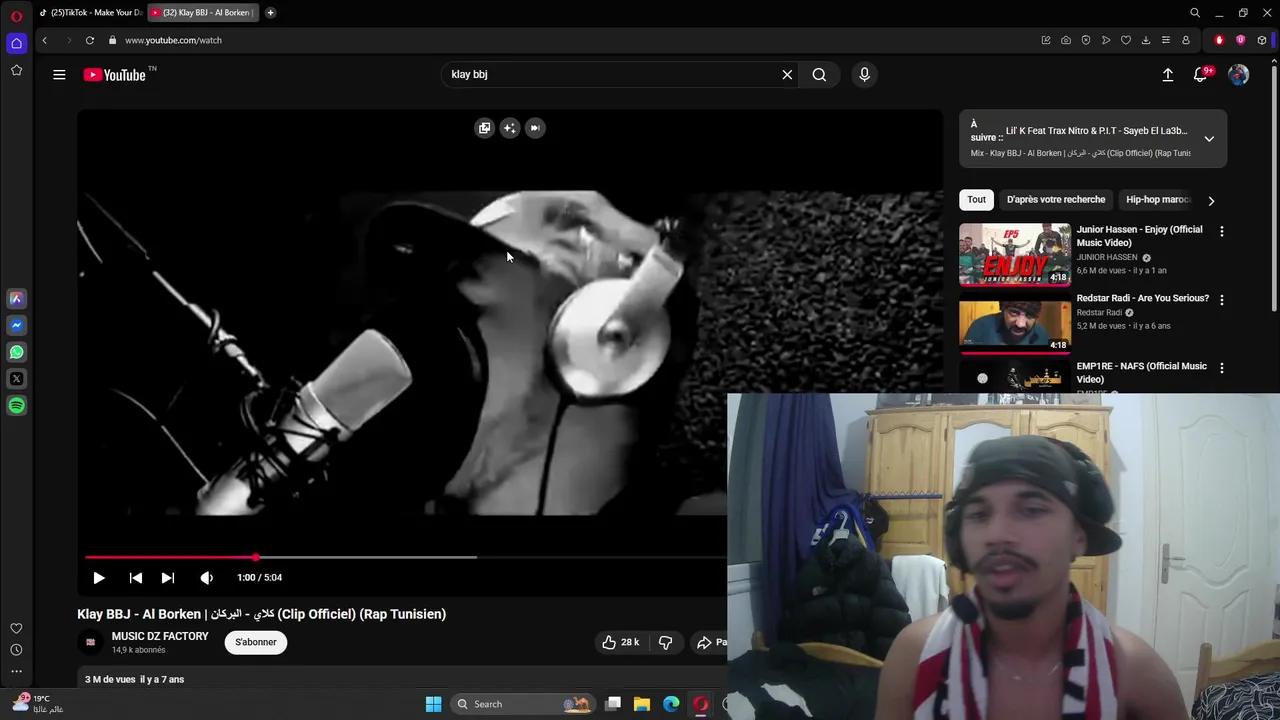Viewport: 1280px width, 720px height.
Task: Reload the YouTube page
Action: (90, 40)
